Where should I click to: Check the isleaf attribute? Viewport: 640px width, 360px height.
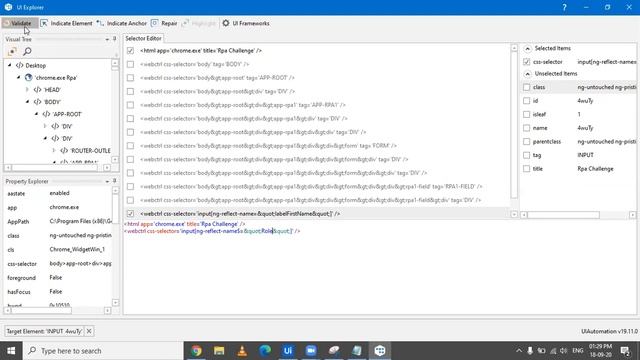pyautogui.click(x=527, y=114)
